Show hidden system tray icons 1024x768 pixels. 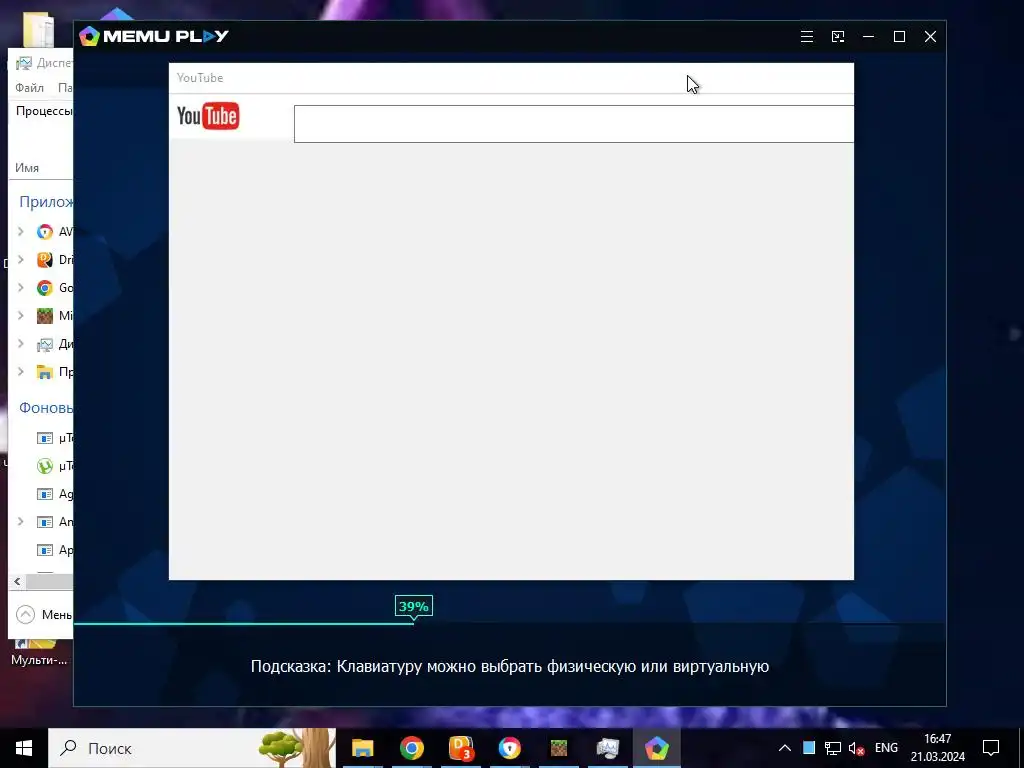click(785, 748)
